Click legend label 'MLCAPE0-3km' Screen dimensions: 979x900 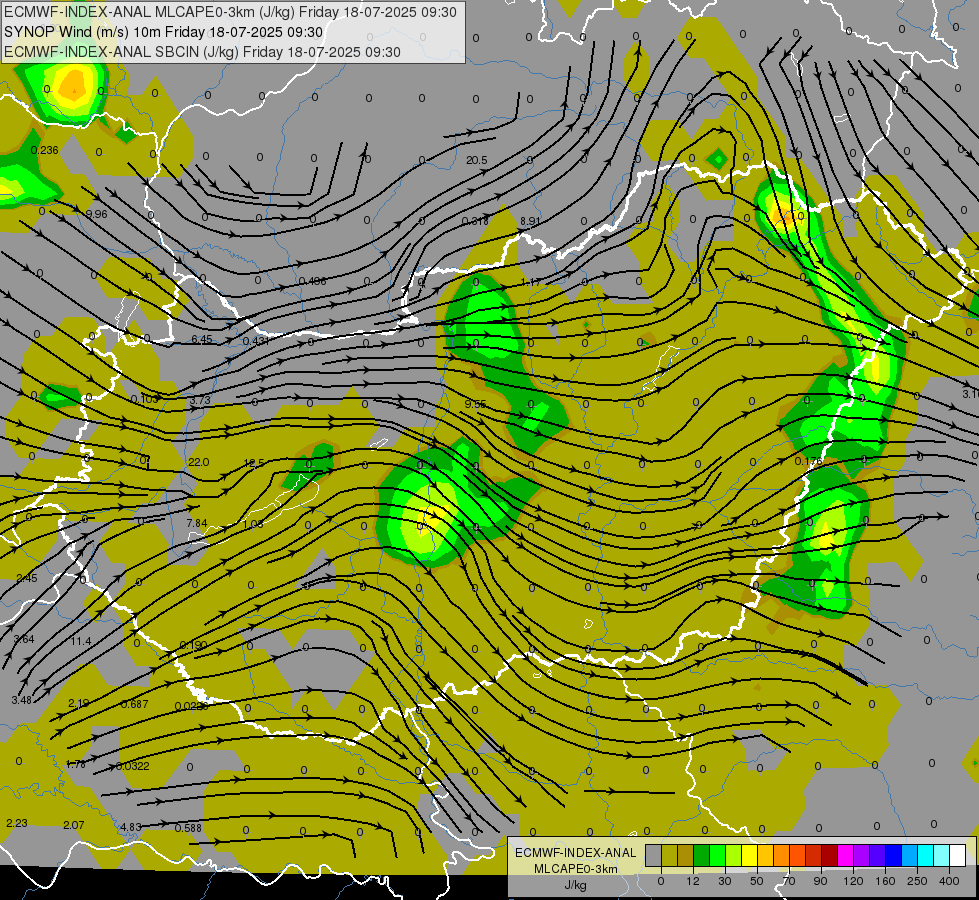click(575, 869)
